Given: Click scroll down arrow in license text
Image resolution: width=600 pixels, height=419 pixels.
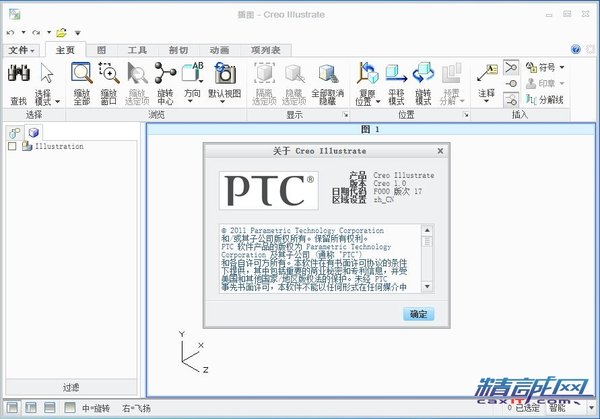Looking at the screenshot, I should [x=427, y=286].
